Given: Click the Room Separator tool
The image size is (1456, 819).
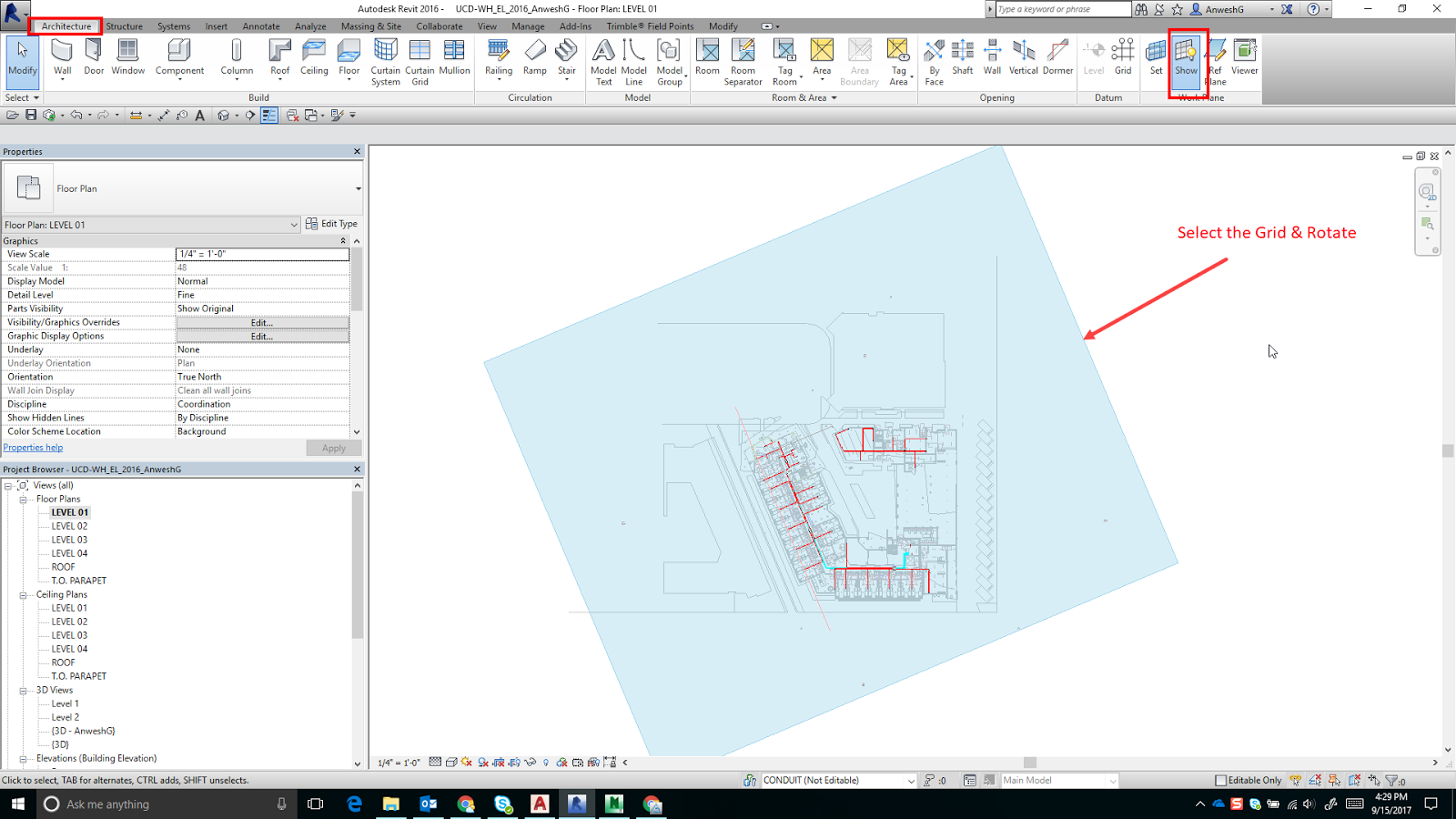Looking at the screenshot, I should (x=743, y=57).
